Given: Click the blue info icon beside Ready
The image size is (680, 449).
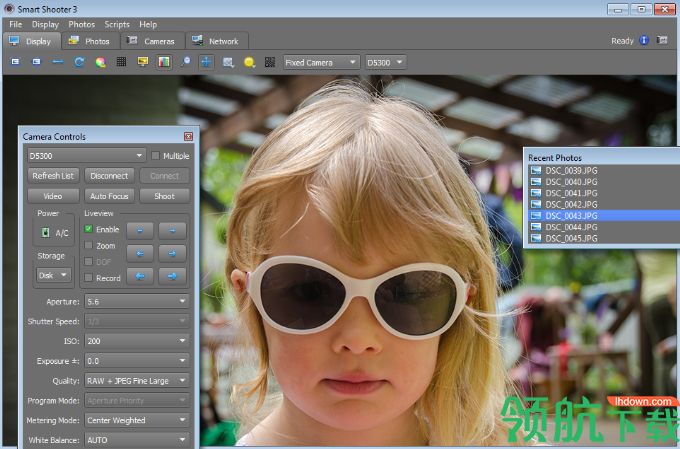Looking at the screenshot, I should pyautogui.click(x=644, y=40).
